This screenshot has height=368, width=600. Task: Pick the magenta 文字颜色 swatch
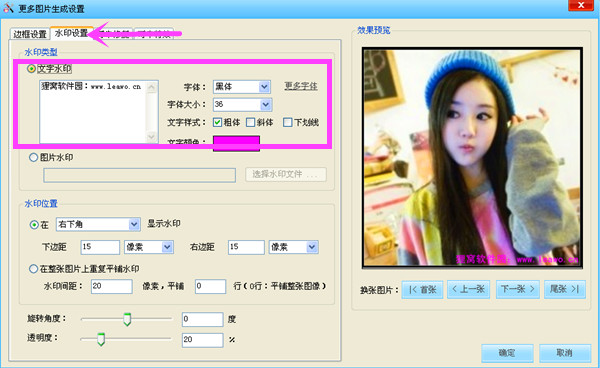[x=236, y=143]
